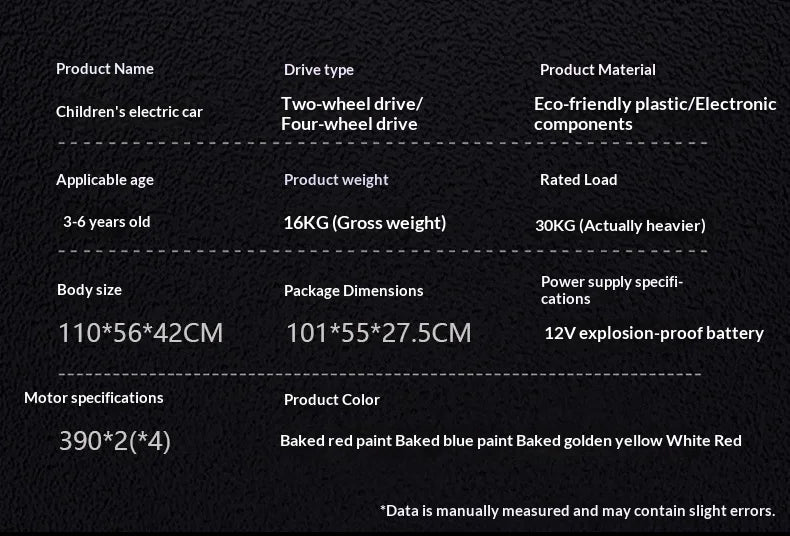Click the 'Rated Load' label

pos(579,180)
